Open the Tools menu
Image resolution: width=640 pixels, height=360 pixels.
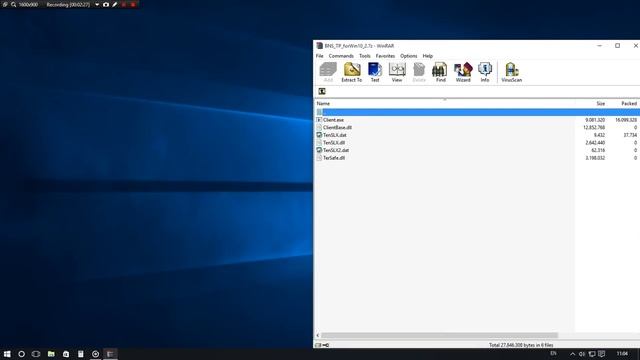[364, 56]
